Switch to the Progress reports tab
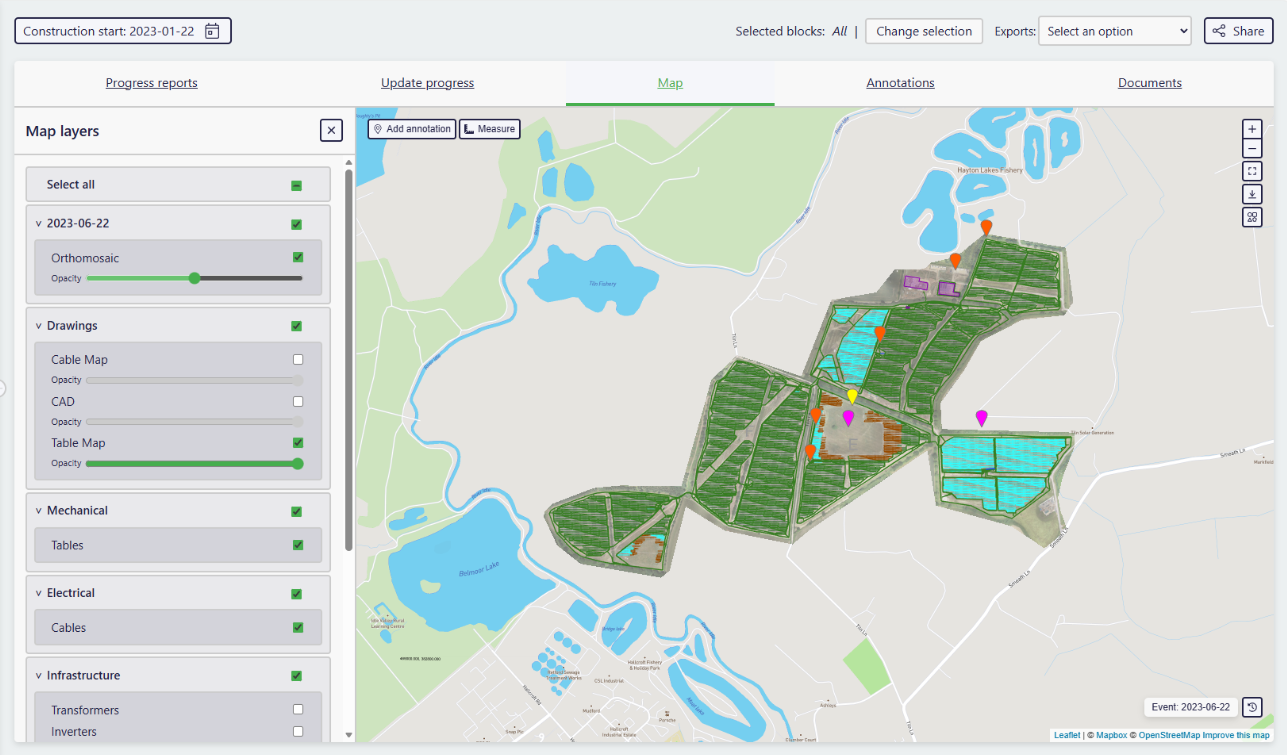1287x755 pixels. pos(152,83)
